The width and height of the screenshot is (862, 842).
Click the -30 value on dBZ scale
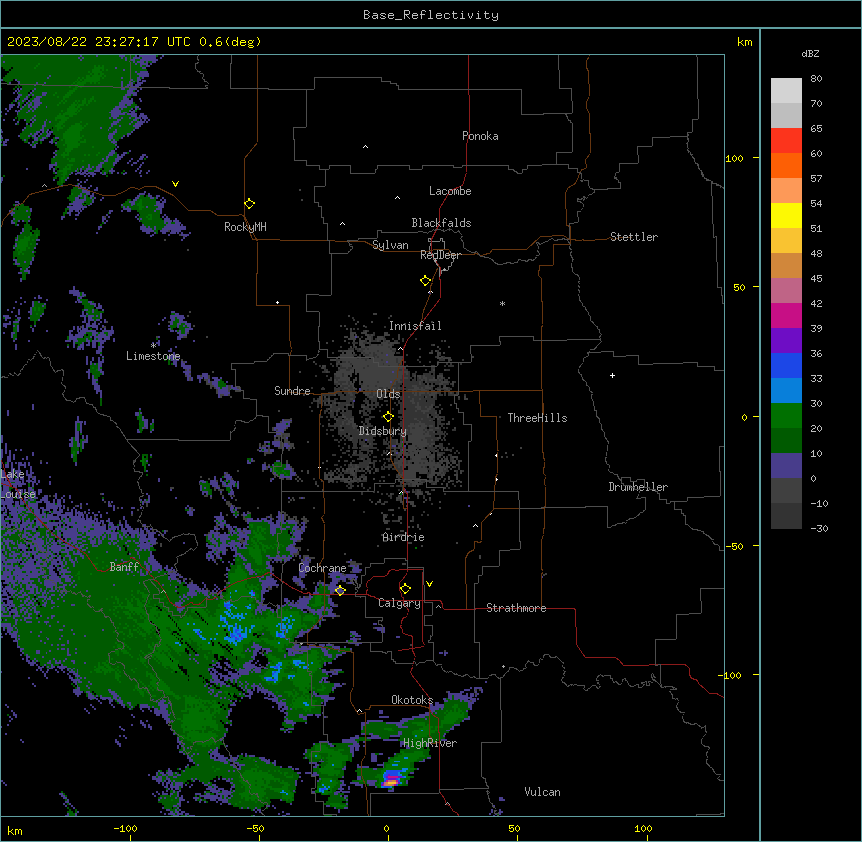[819, 528]
